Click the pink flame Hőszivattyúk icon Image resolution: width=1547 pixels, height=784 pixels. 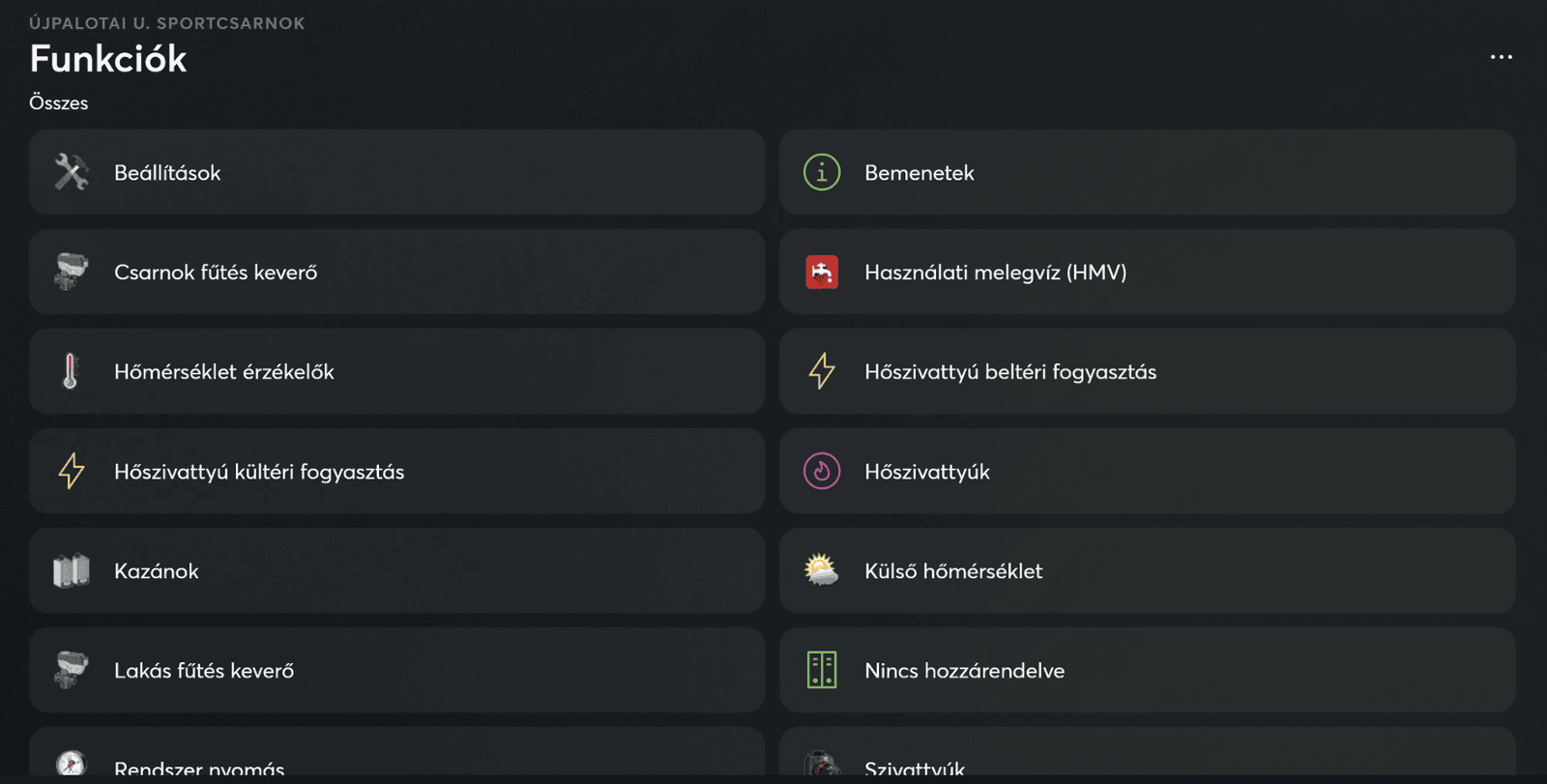coord(822,472)
